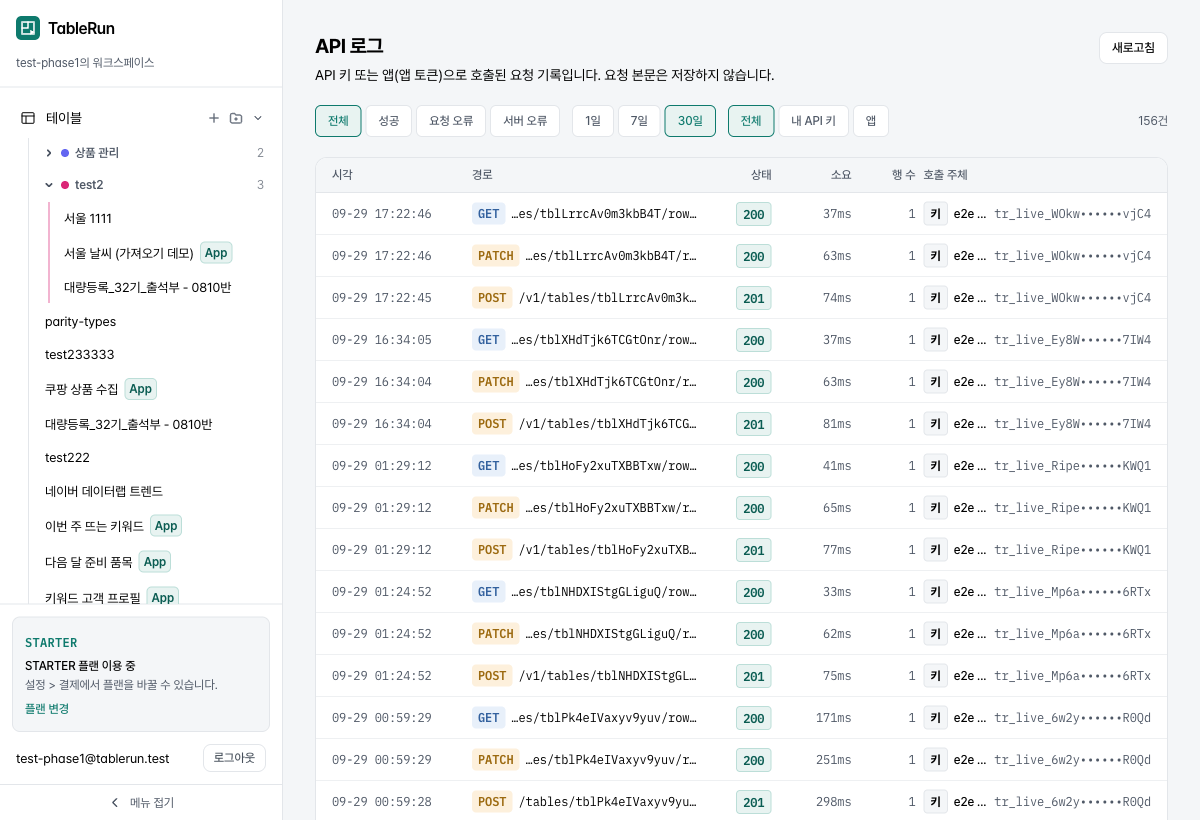Image resolution: width=1200 pixels, height=820 pixels.
Task: Expand the 상품 관리 folder
Action: pyautogui.click(x=49, y=153)
